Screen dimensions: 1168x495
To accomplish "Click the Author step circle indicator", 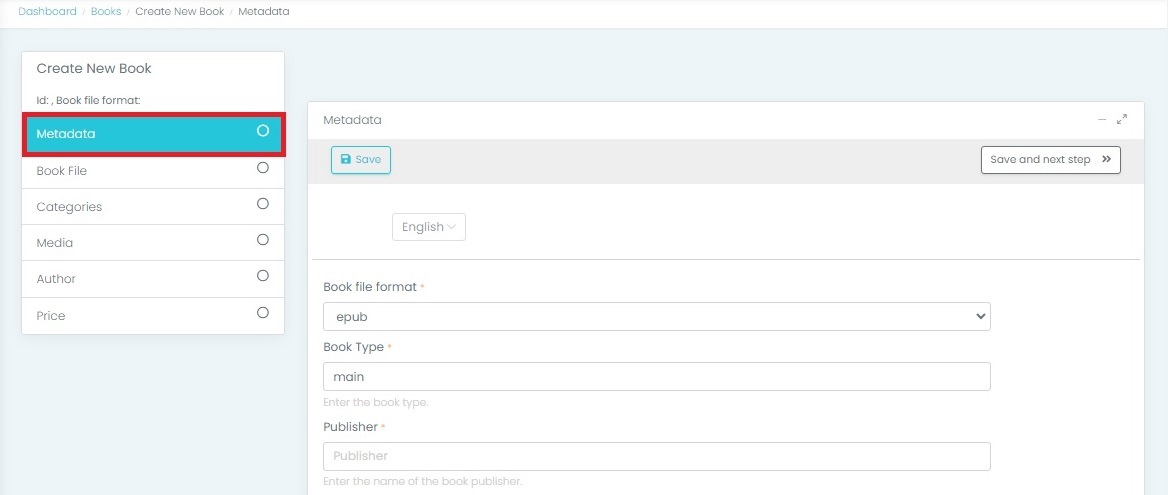I will click(263, 276).
